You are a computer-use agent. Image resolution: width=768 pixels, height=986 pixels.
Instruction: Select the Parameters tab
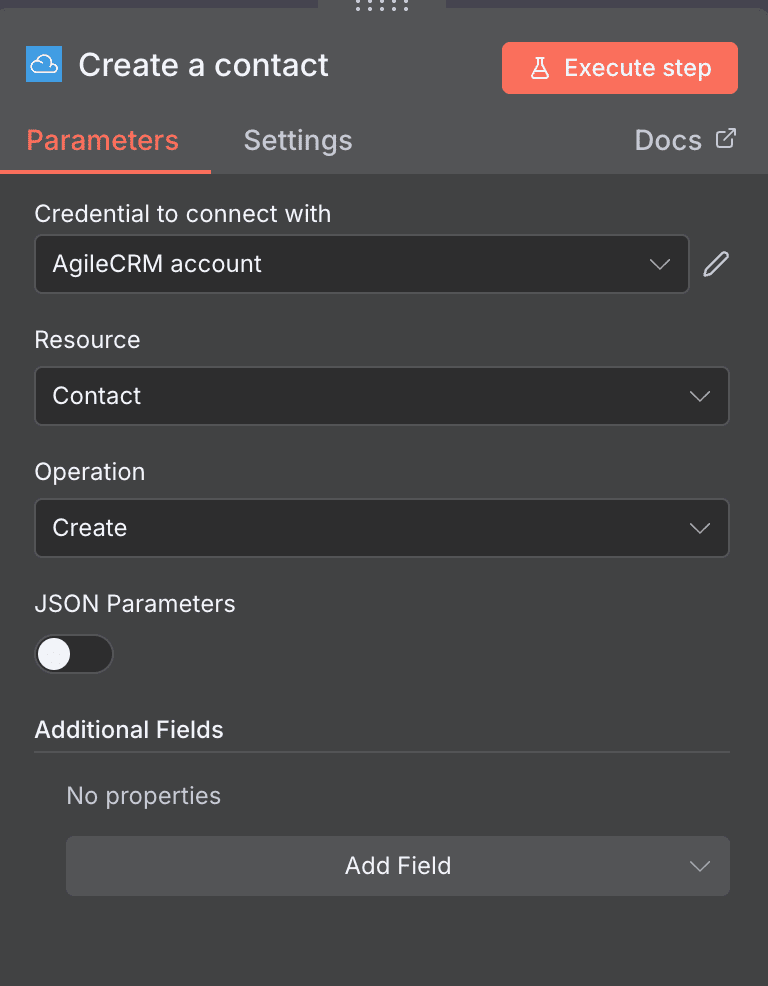pos(102,140)
